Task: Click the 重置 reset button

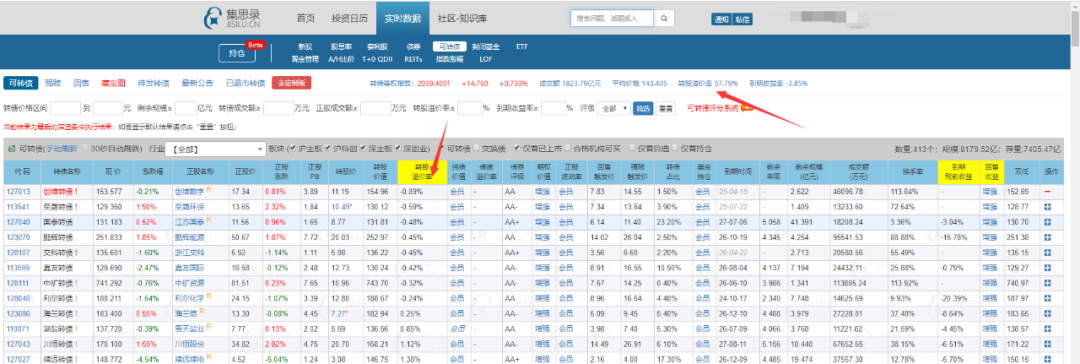Action: [x=665, y=108]
